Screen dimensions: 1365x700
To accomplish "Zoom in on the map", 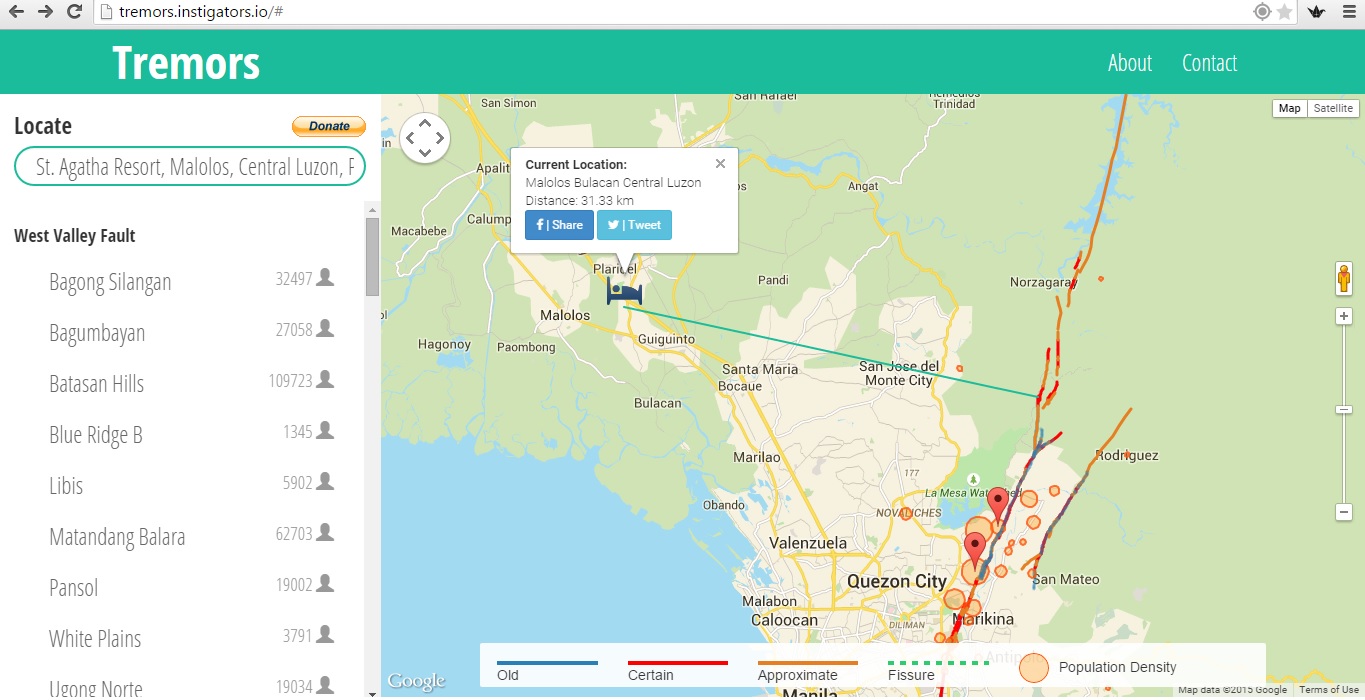I will (x=1344, y=316).
